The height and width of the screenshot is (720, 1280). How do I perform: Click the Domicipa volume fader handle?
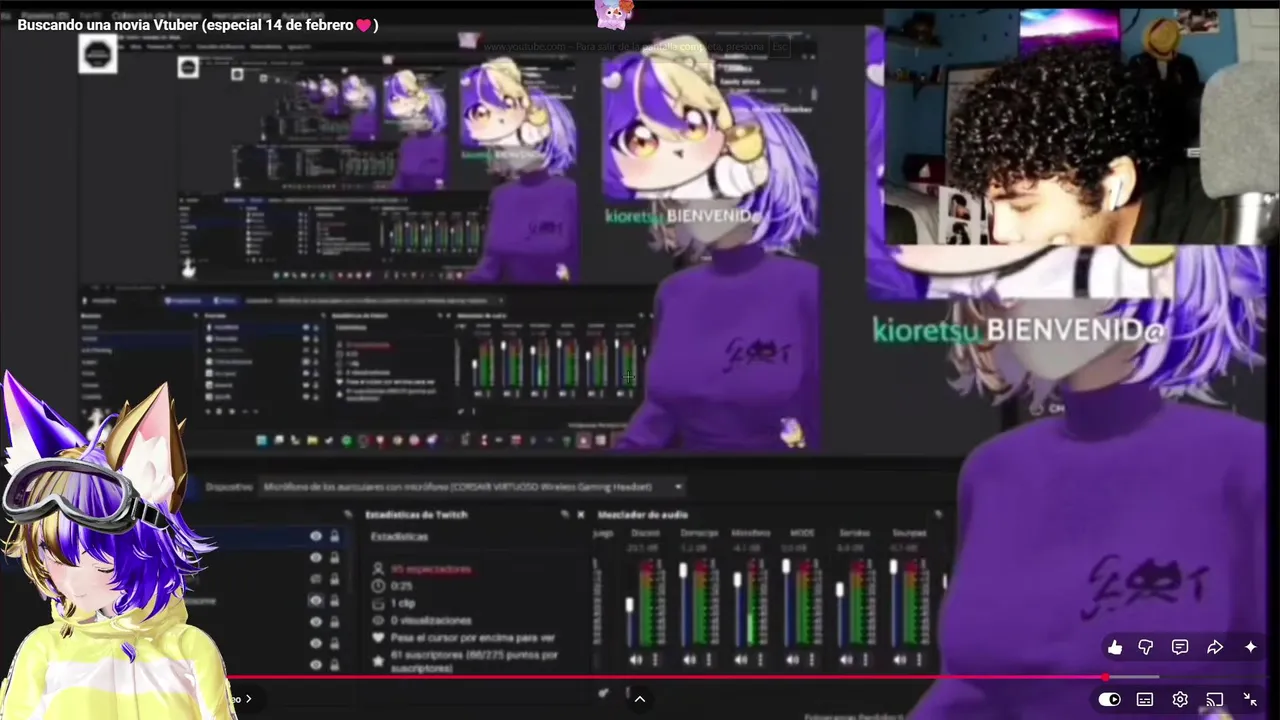point(683,571)
